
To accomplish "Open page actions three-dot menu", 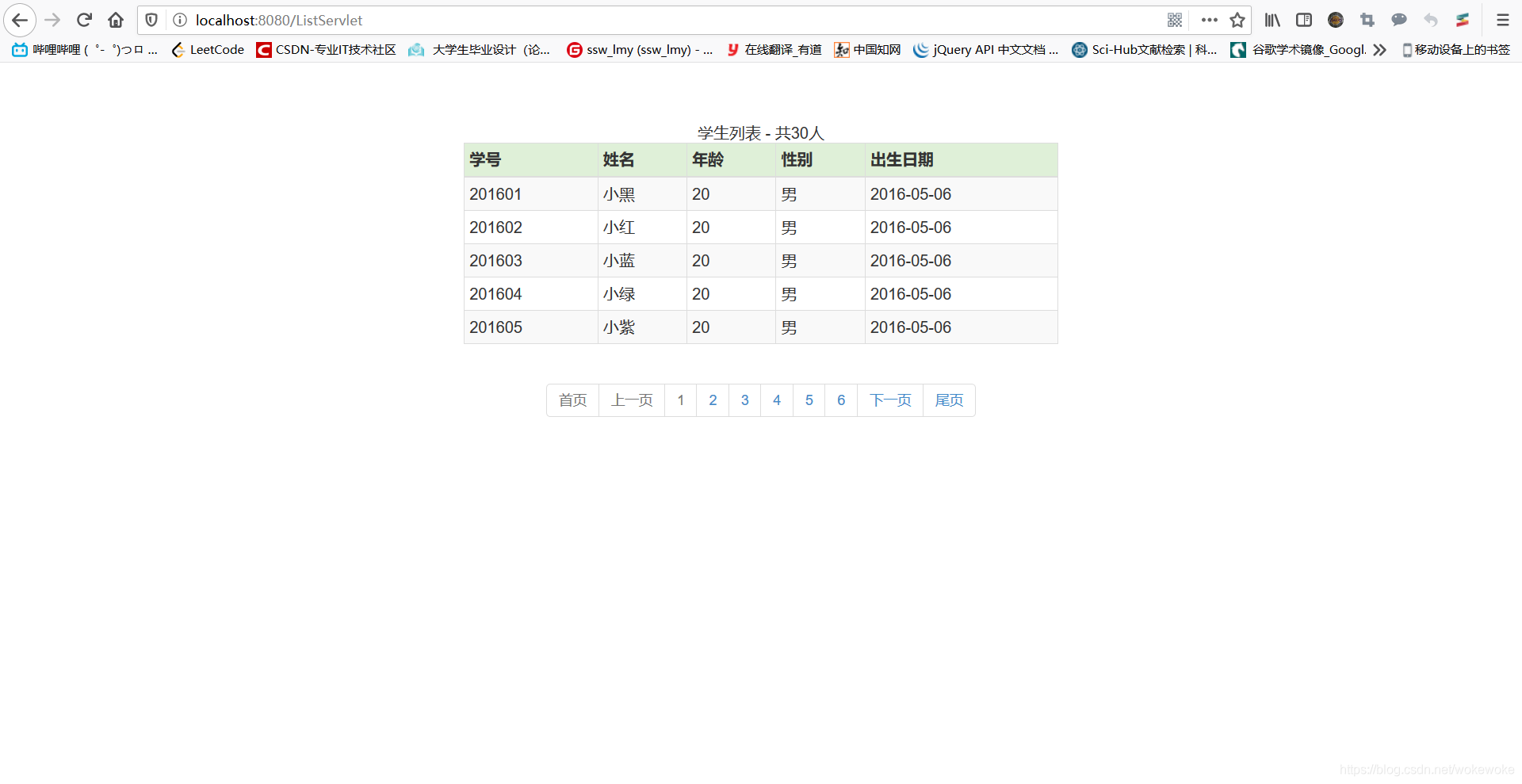I will pyautogui.click(x=1209, y=20).
